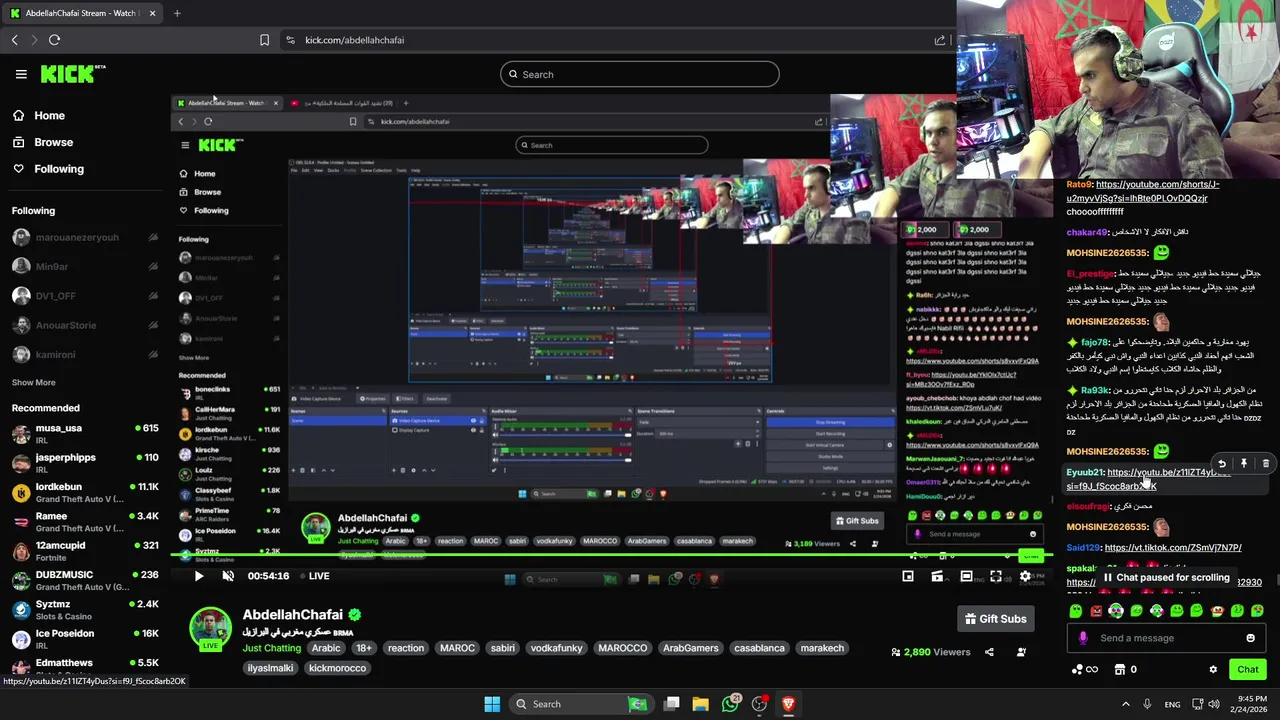The height and width of the screenshot is (720, 1280).
Task: Select the kickmorocco tag
Action: 337,668
